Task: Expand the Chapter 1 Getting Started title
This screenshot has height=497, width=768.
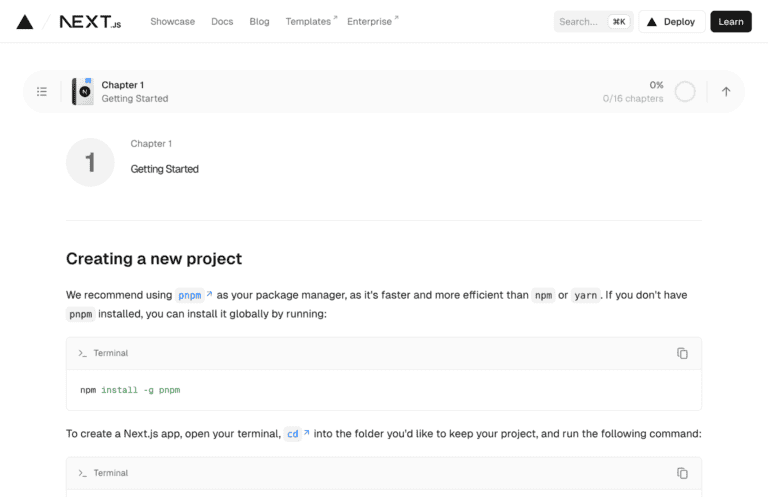Action: click(135, 92)
